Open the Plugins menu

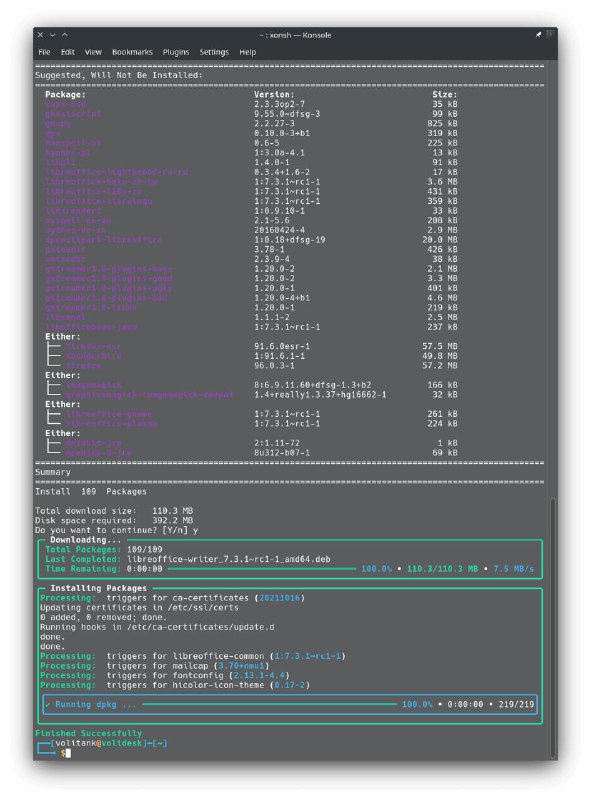tap(176, 52)
